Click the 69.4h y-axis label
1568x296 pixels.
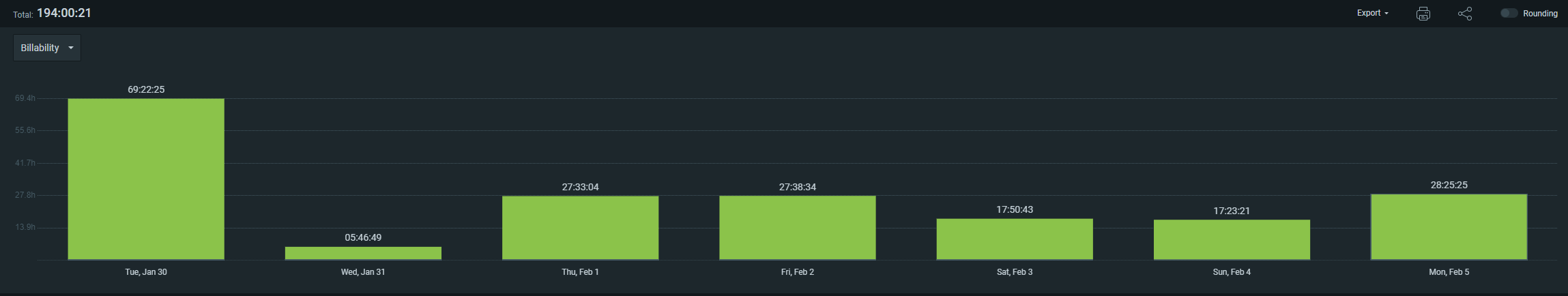click(25, 98)
